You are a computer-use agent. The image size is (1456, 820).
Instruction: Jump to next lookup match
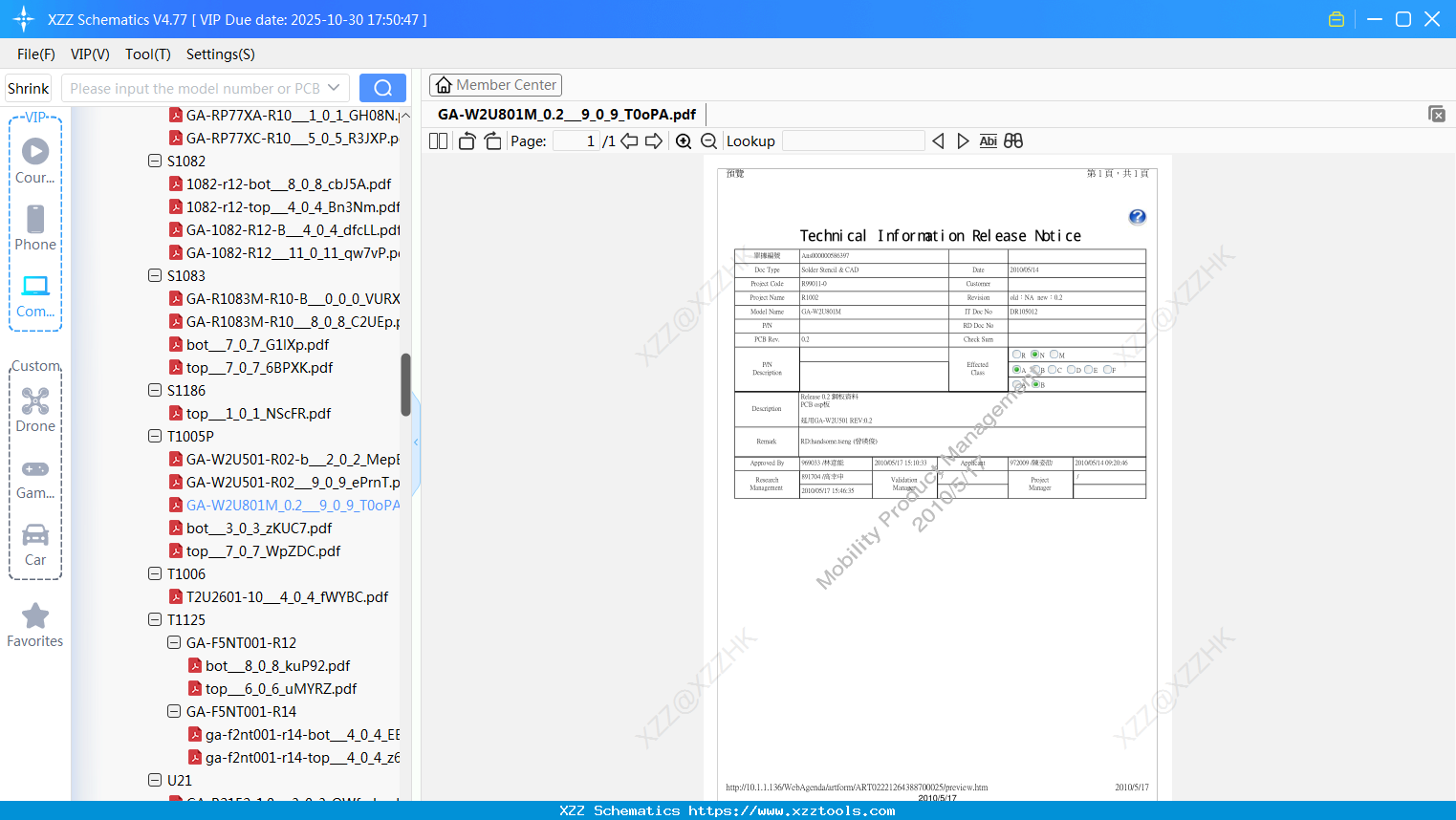963,141
